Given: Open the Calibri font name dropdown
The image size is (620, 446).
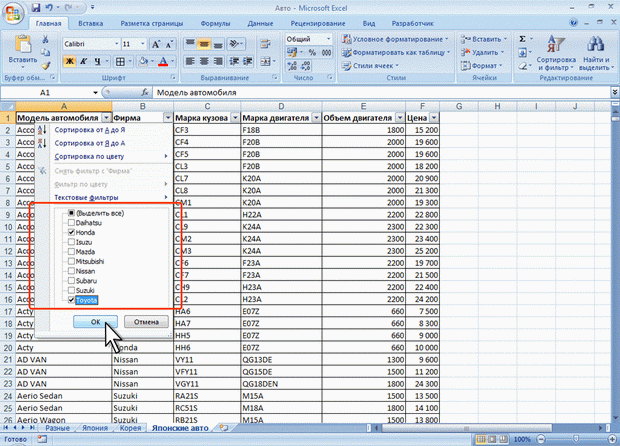Looking at the screenshot, I should (117, 44).
